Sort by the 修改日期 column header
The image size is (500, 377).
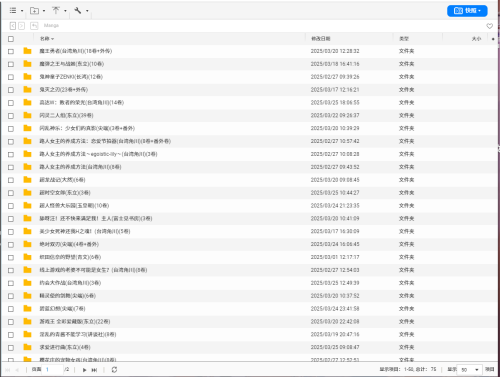click(x=321, y=39)
